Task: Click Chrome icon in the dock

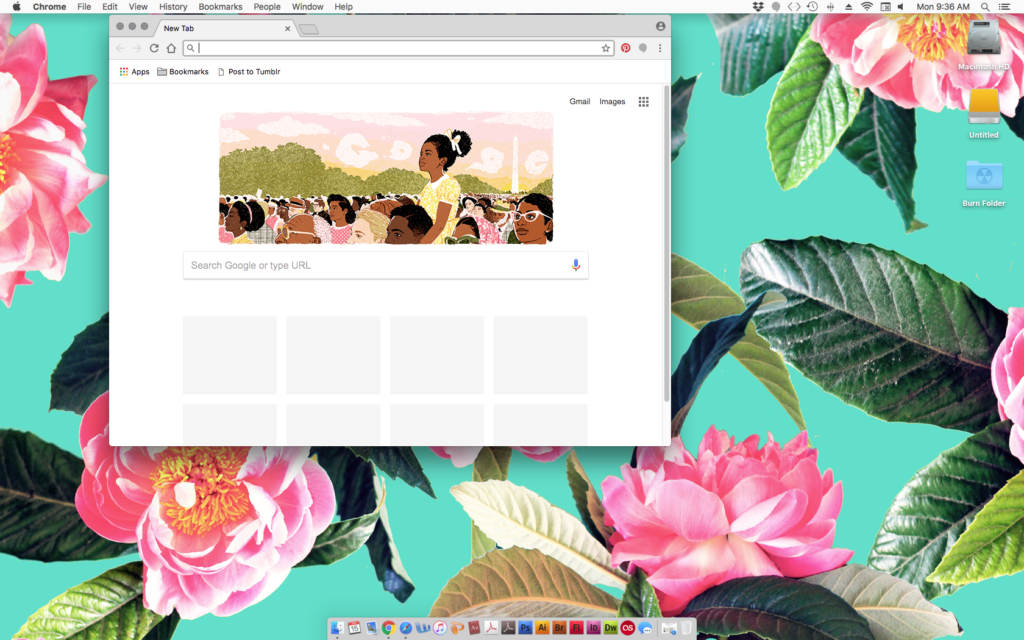Action: 389,628
